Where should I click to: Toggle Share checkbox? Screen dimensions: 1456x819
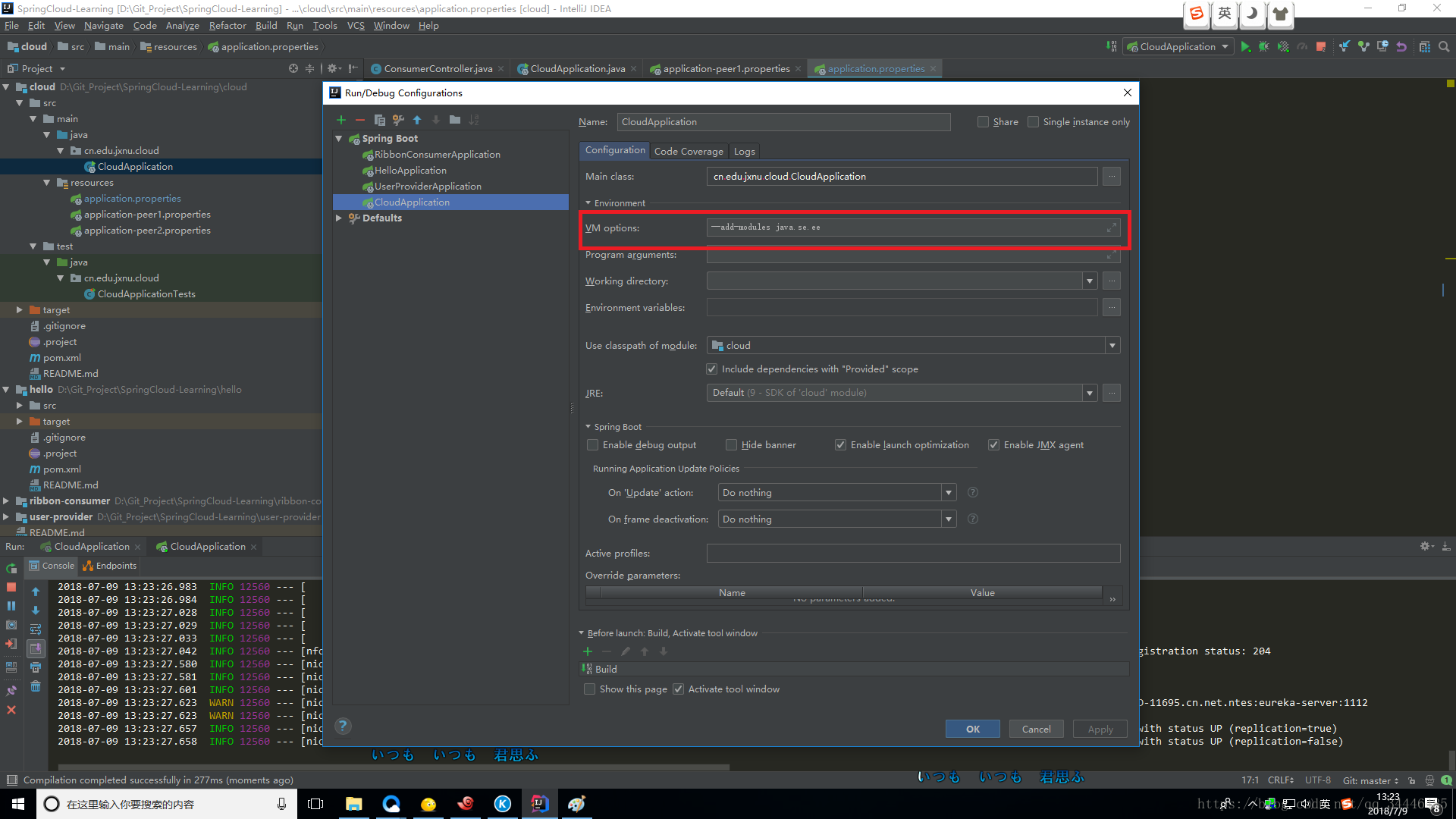click(x=984, y=122)
